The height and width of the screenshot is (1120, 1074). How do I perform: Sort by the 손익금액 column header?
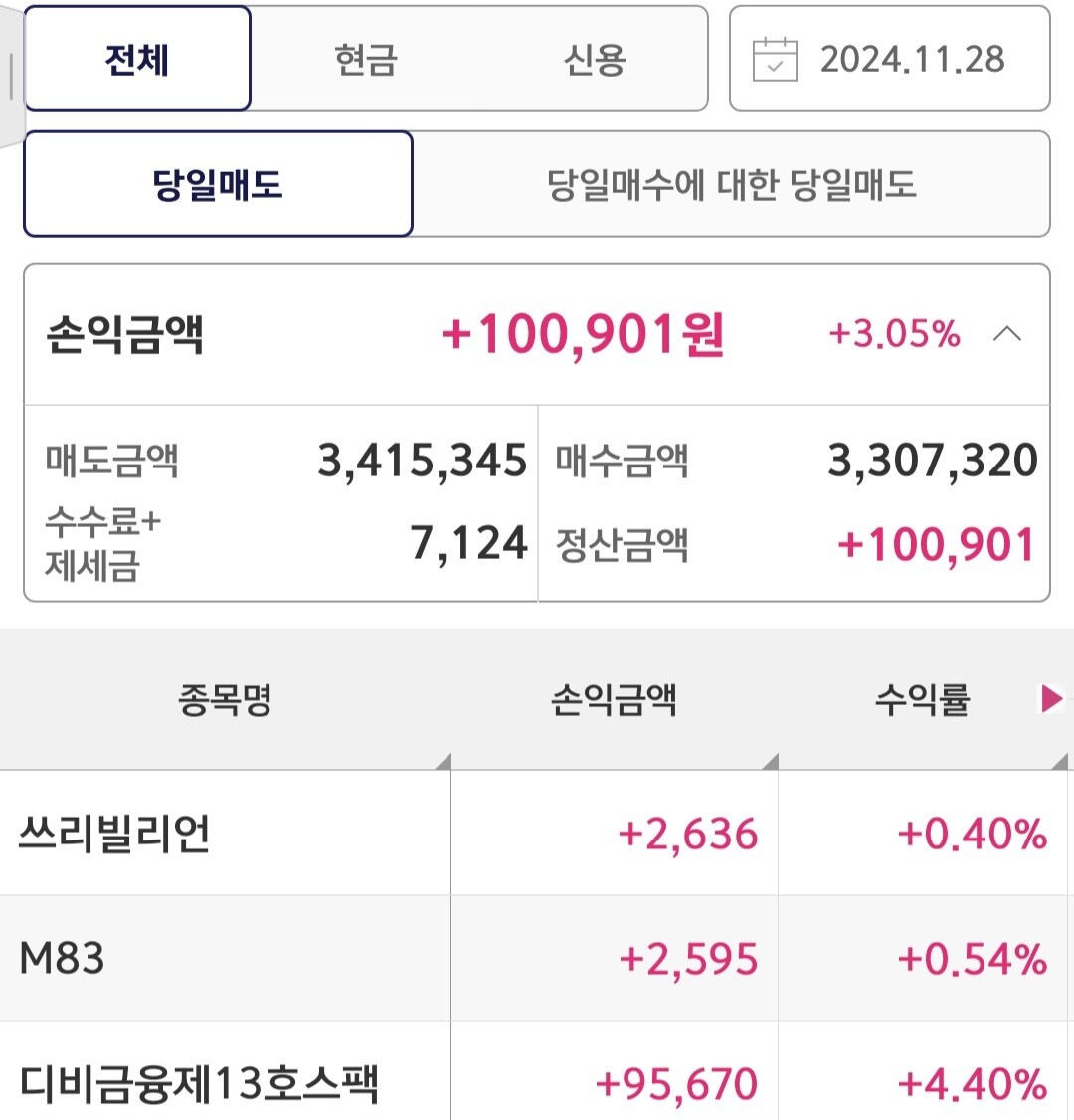click(614, 700)
